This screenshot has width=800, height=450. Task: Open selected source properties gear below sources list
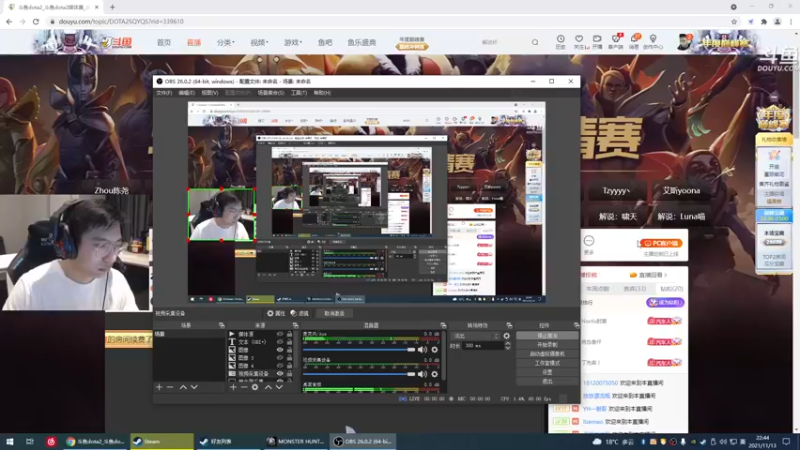255,387
